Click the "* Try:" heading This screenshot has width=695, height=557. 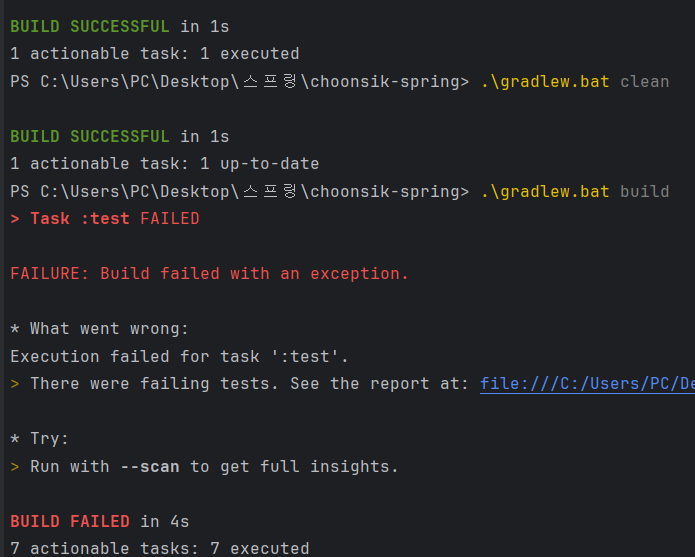[x=39, y=439]
